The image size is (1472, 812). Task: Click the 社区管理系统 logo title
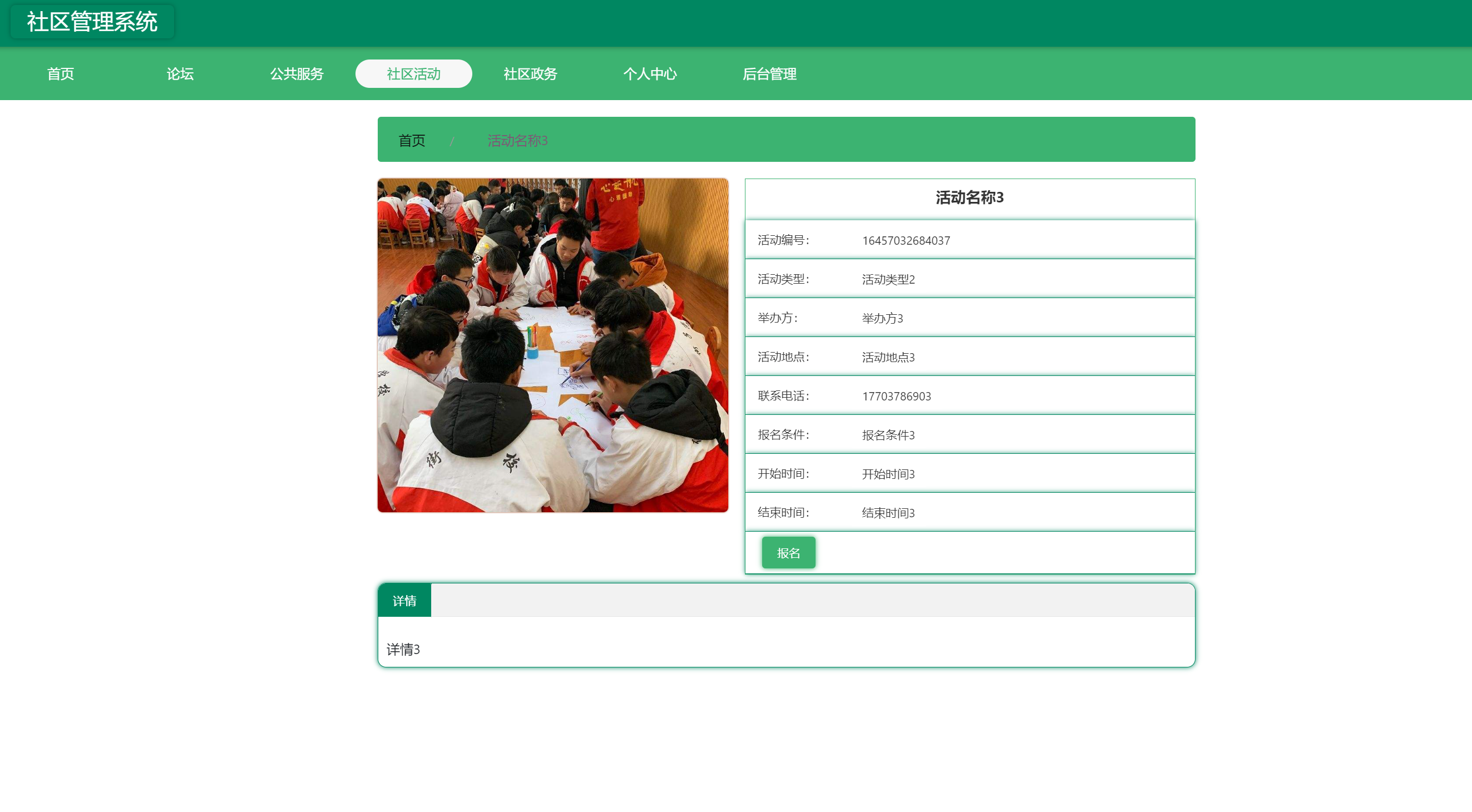point(92,22)
